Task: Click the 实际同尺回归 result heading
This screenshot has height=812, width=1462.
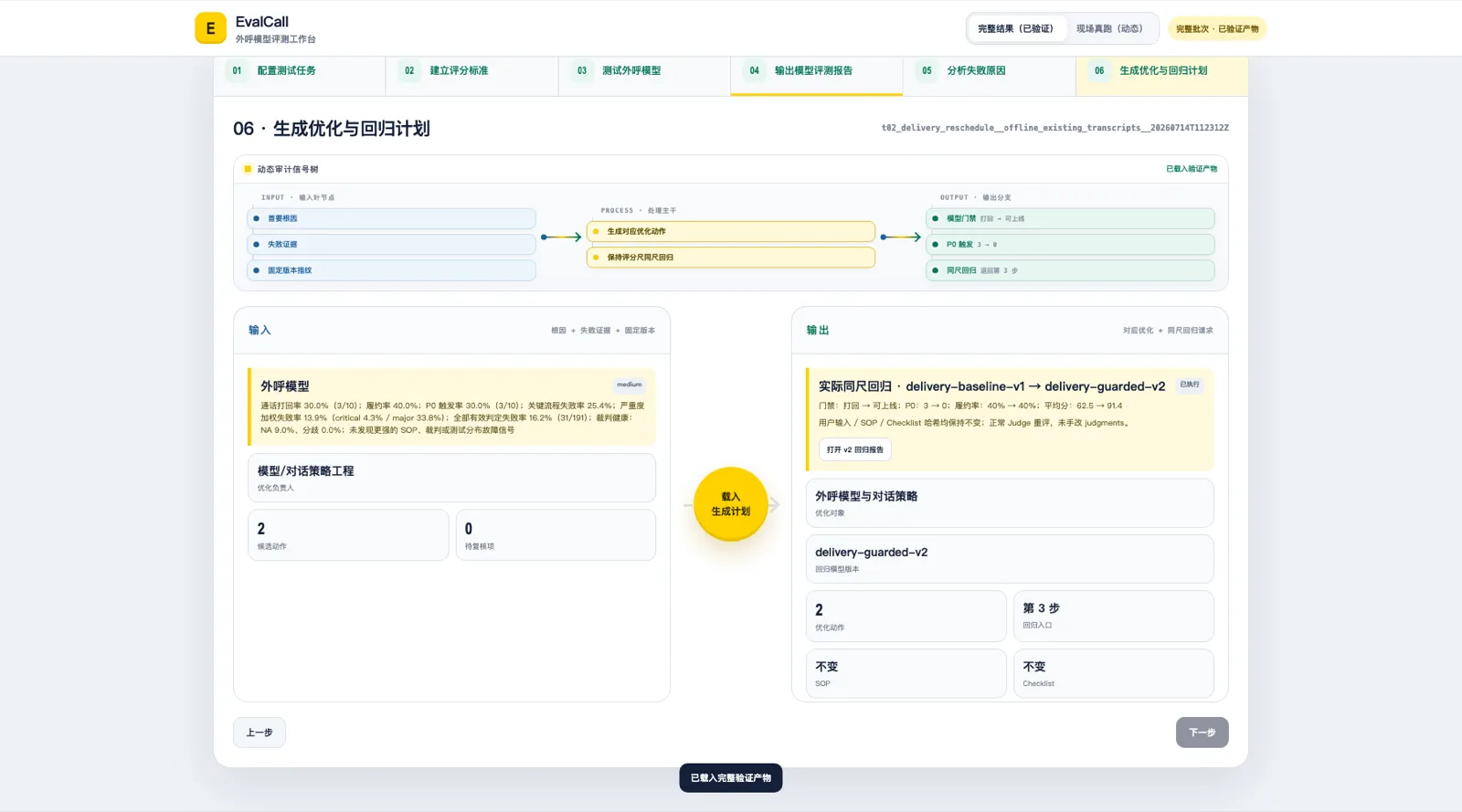Action: (991, 386)
